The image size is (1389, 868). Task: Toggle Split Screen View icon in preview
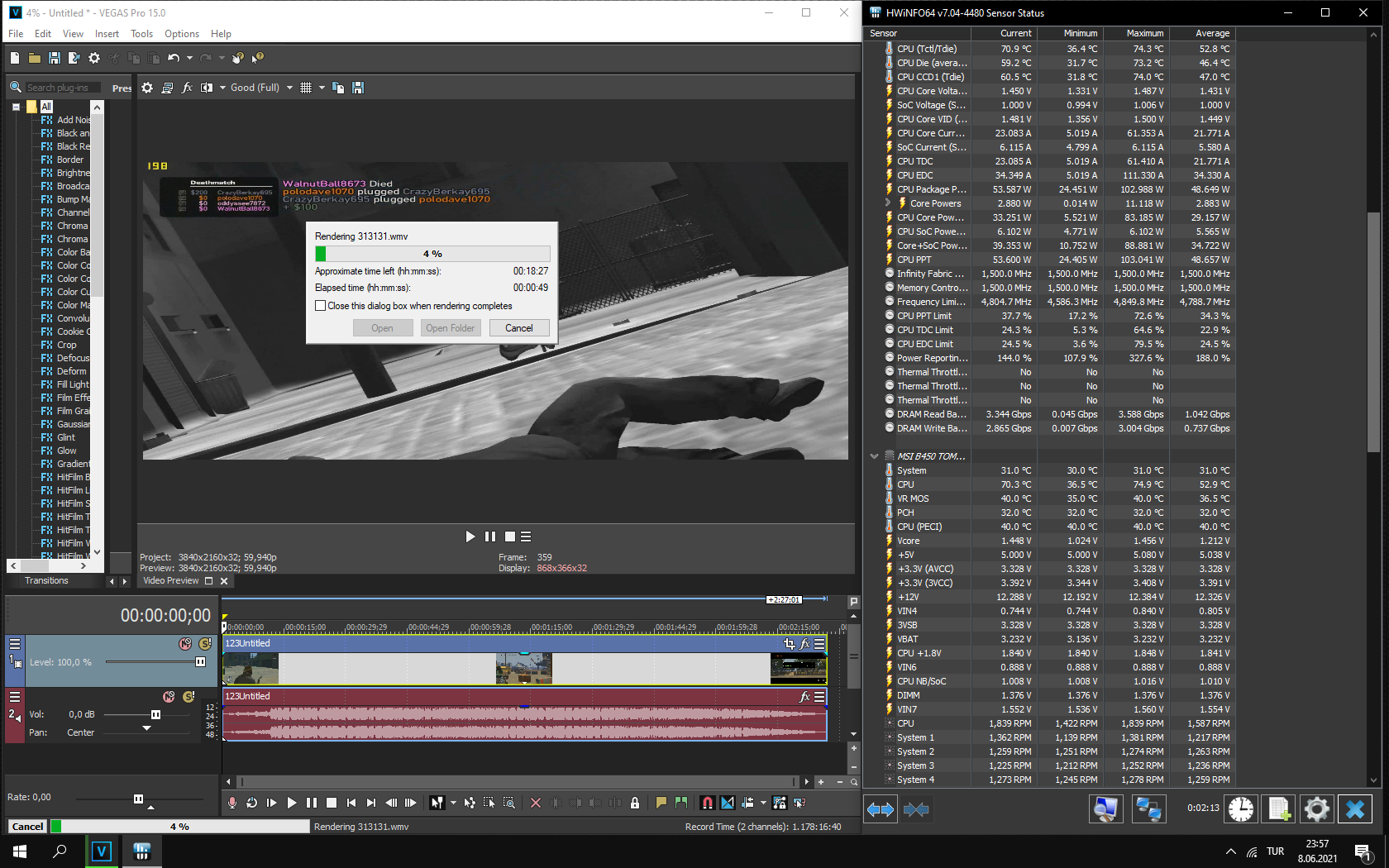tap(207, 88)
